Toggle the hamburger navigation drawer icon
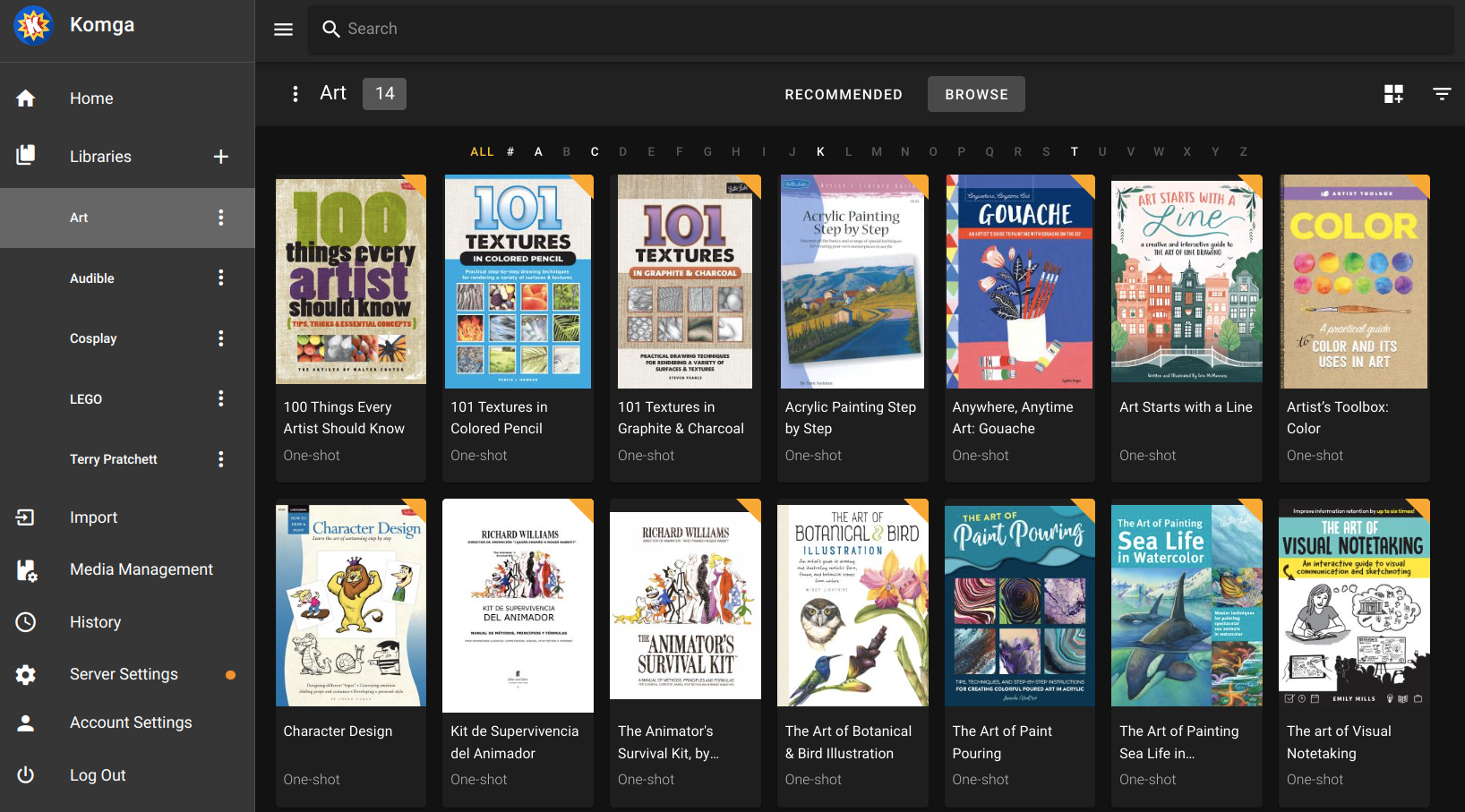Viewport: 1465px width, 812px height. [283, 30]
